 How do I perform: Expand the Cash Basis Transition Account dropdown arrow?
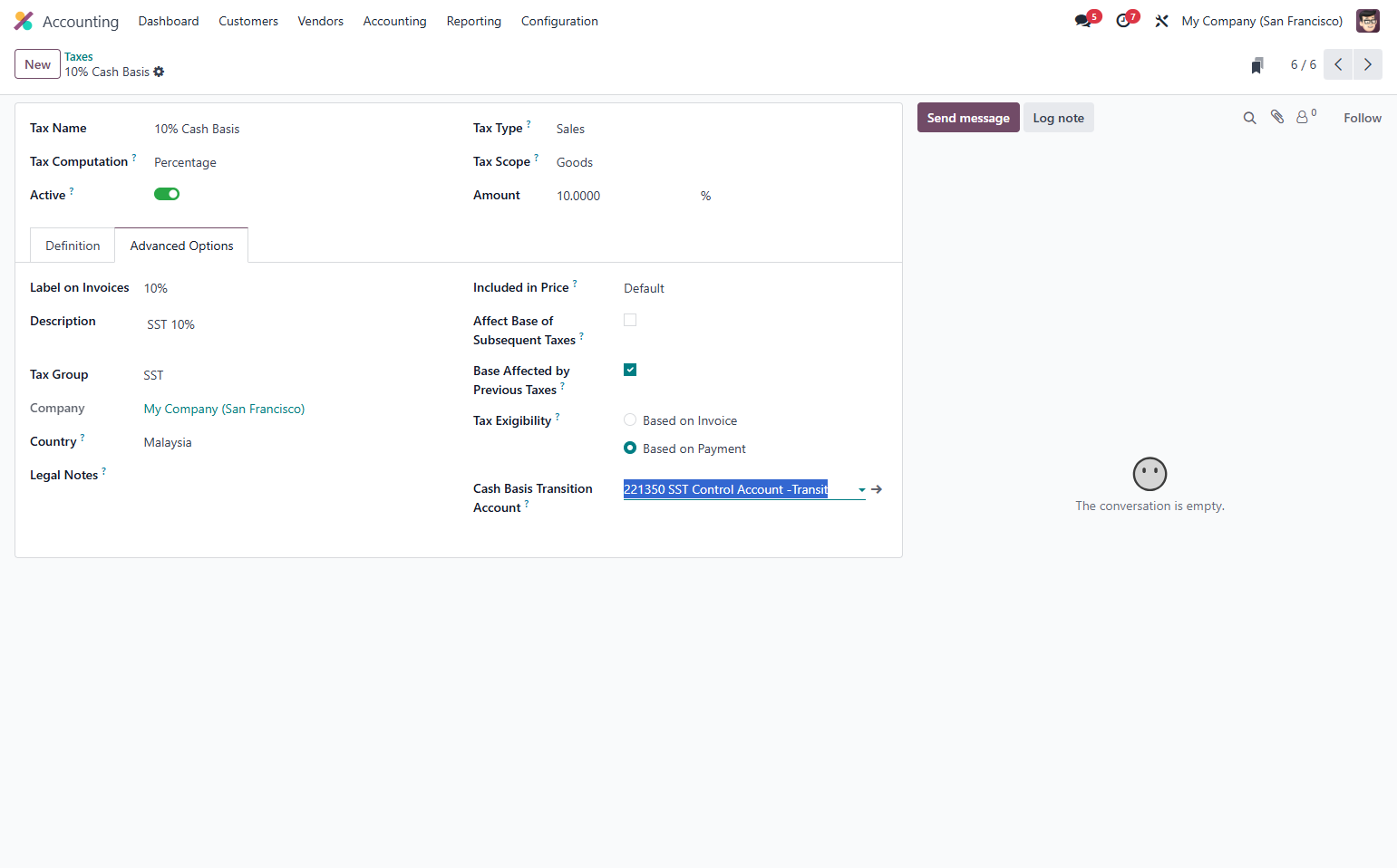pos(861,490)
